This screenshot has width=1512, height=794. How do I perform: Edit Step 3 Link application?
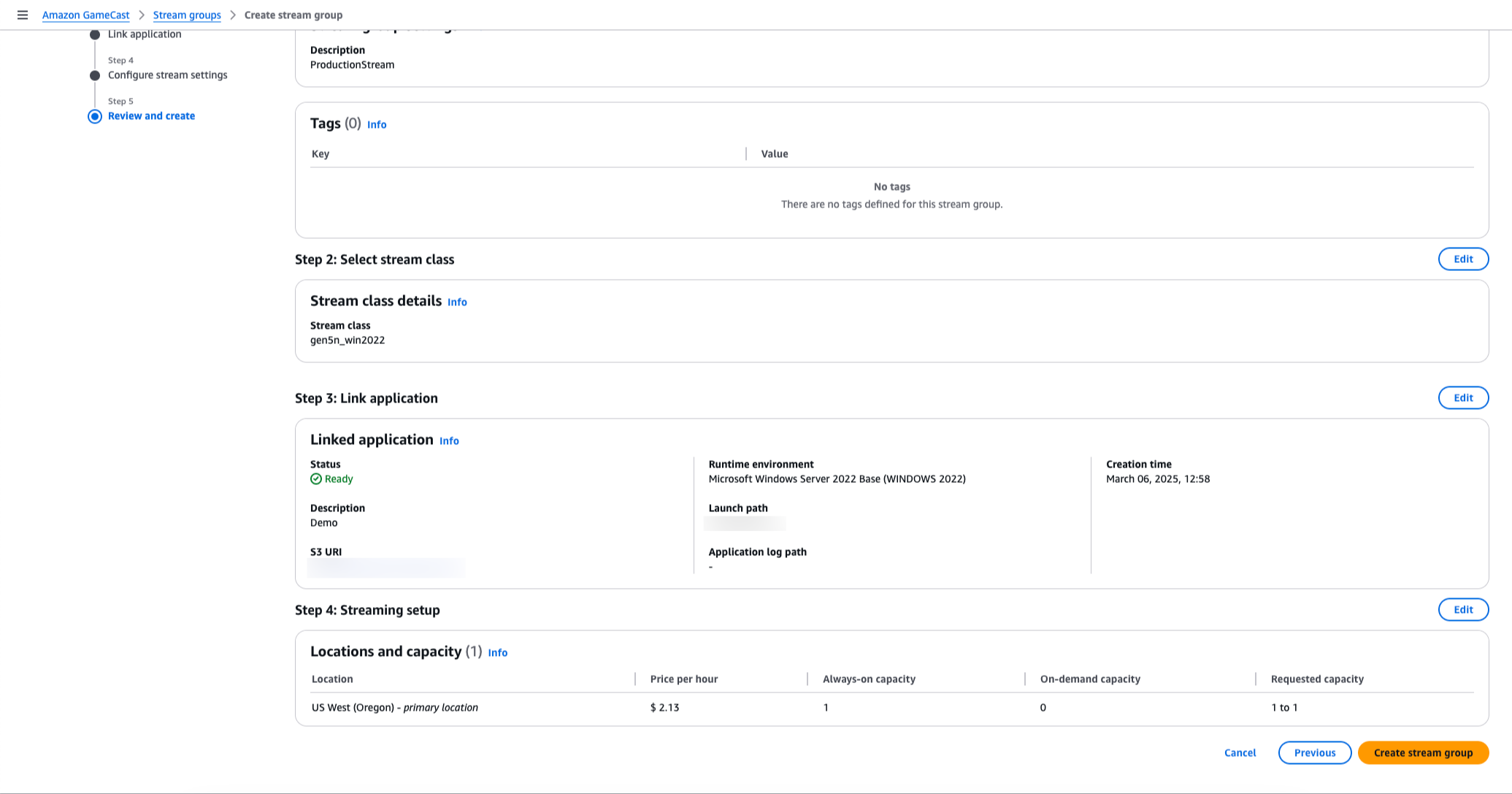1462,397
